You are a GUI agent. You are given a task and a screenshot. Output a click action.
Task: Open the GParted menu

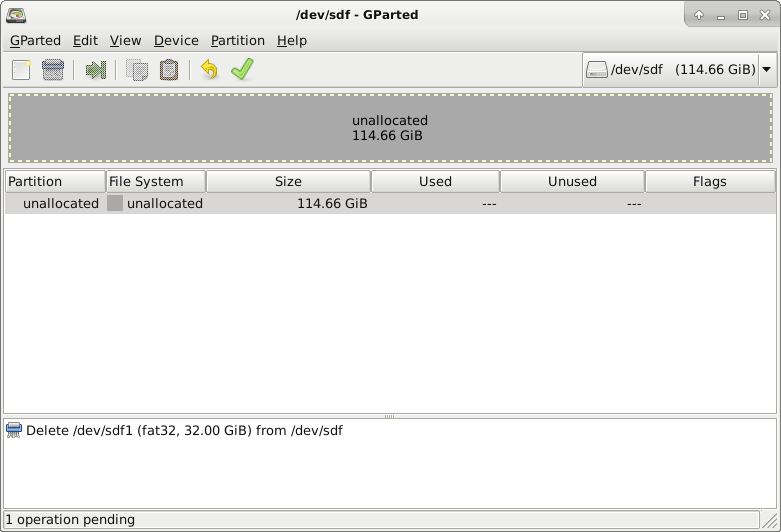[x=35, y=40]
